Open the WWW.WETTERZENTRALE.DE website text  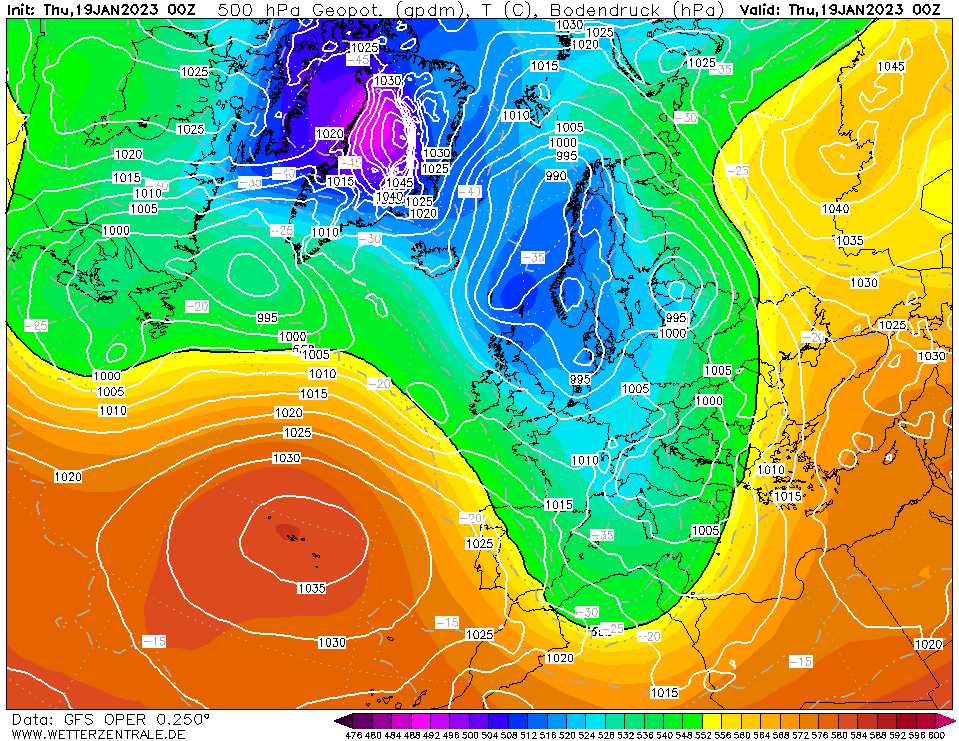(x=98, y=734)
